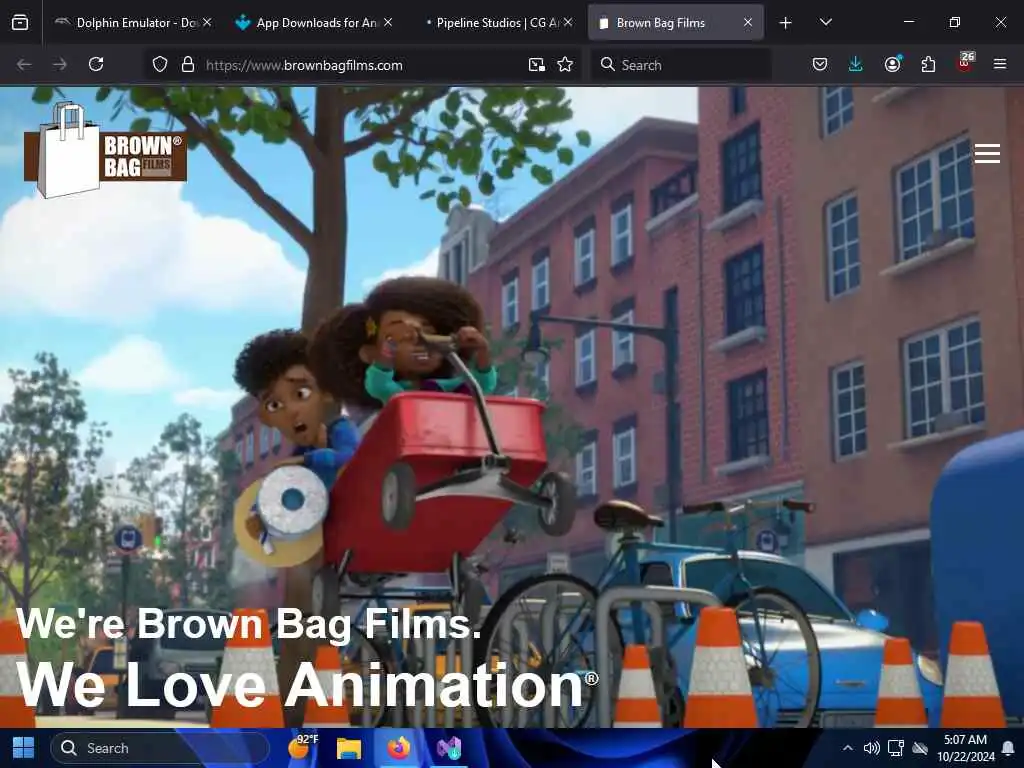View site security padlock information
The width and height of the screenshot is (1024, 768).
point(188,65)
